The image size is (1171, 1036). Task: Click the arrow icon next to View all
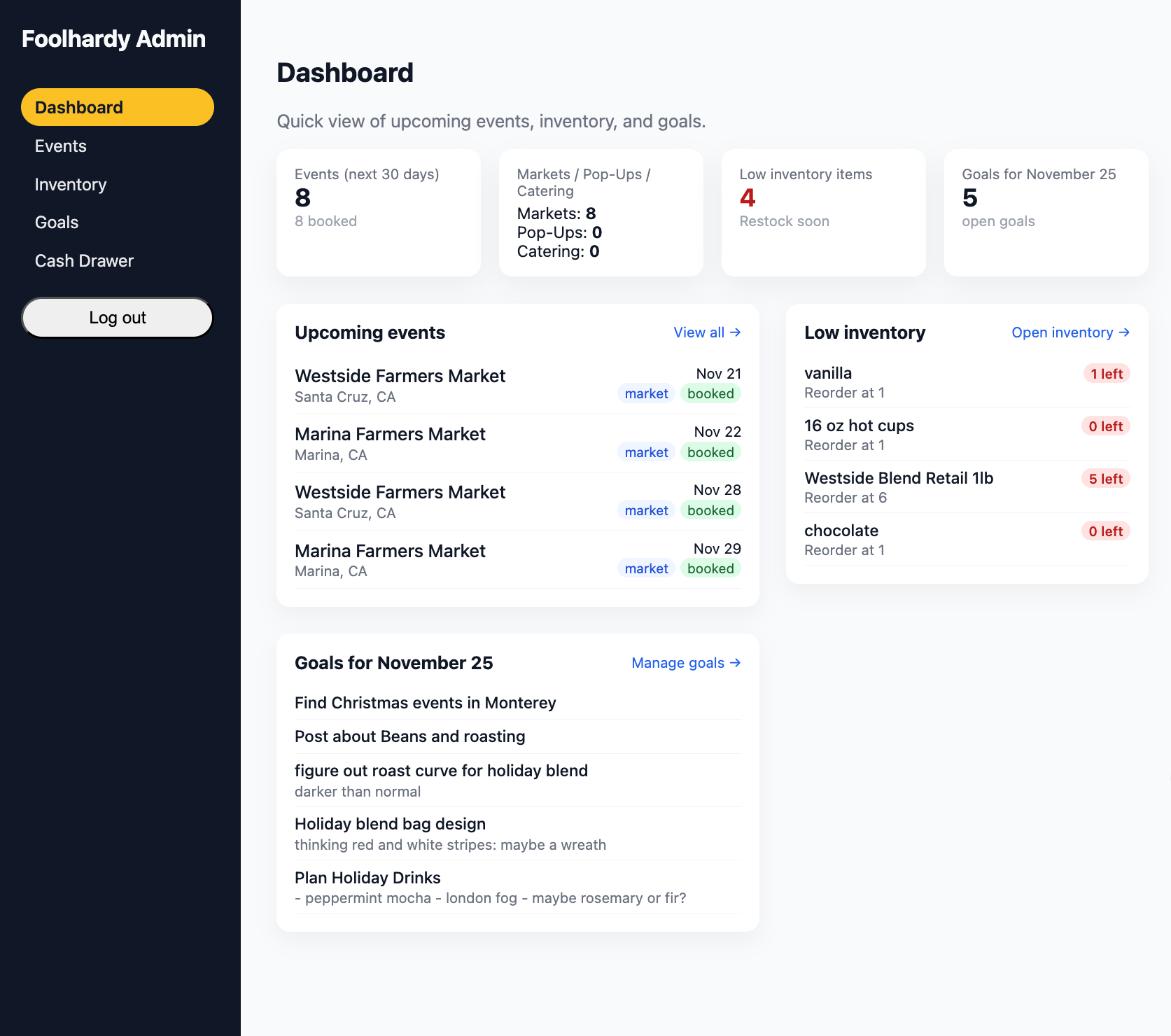click(735, 332)
